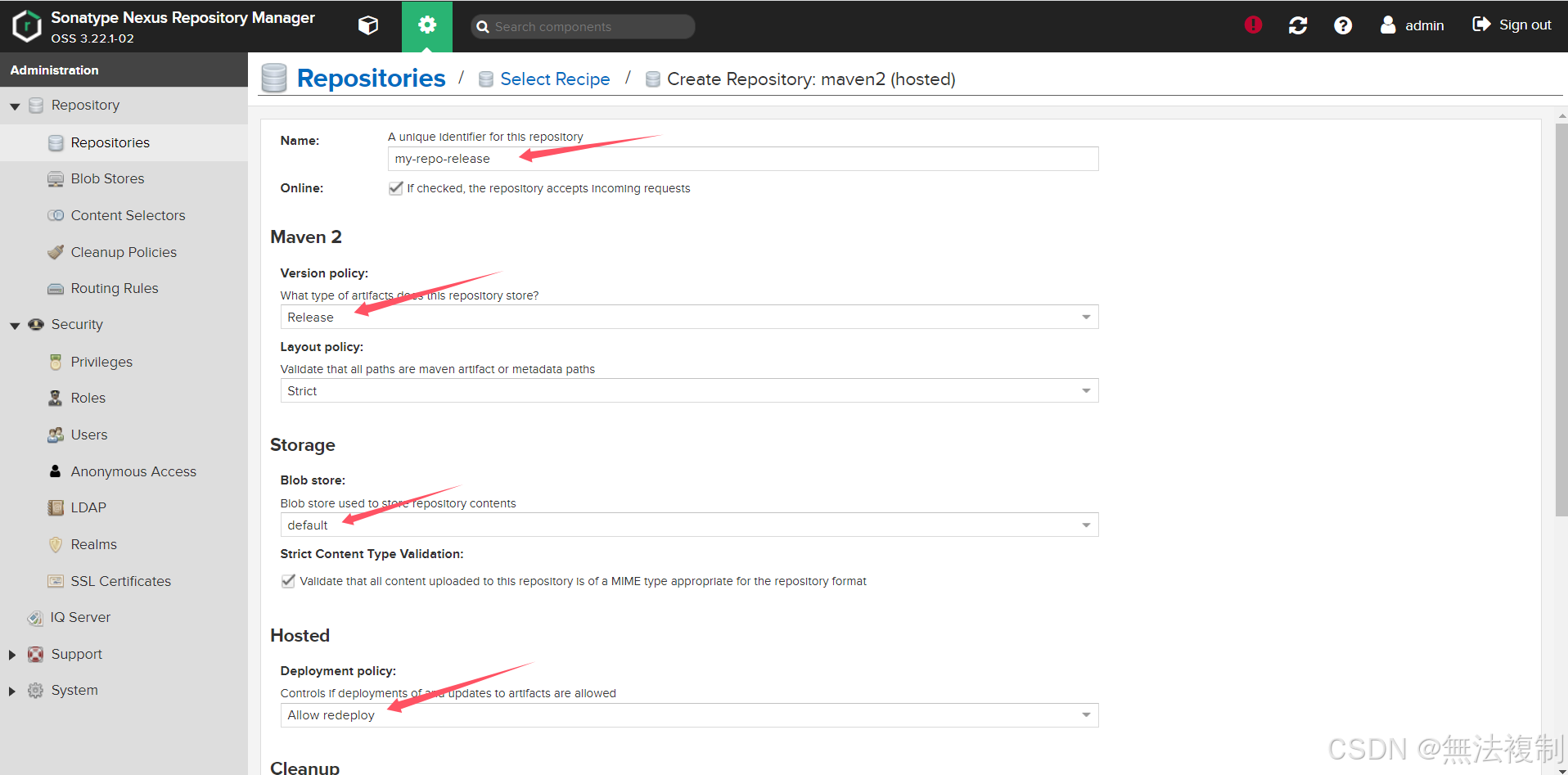
Task: Click the Sonatype Nexus logo icon
Action: pyautogui.click(x=27, y=26)
